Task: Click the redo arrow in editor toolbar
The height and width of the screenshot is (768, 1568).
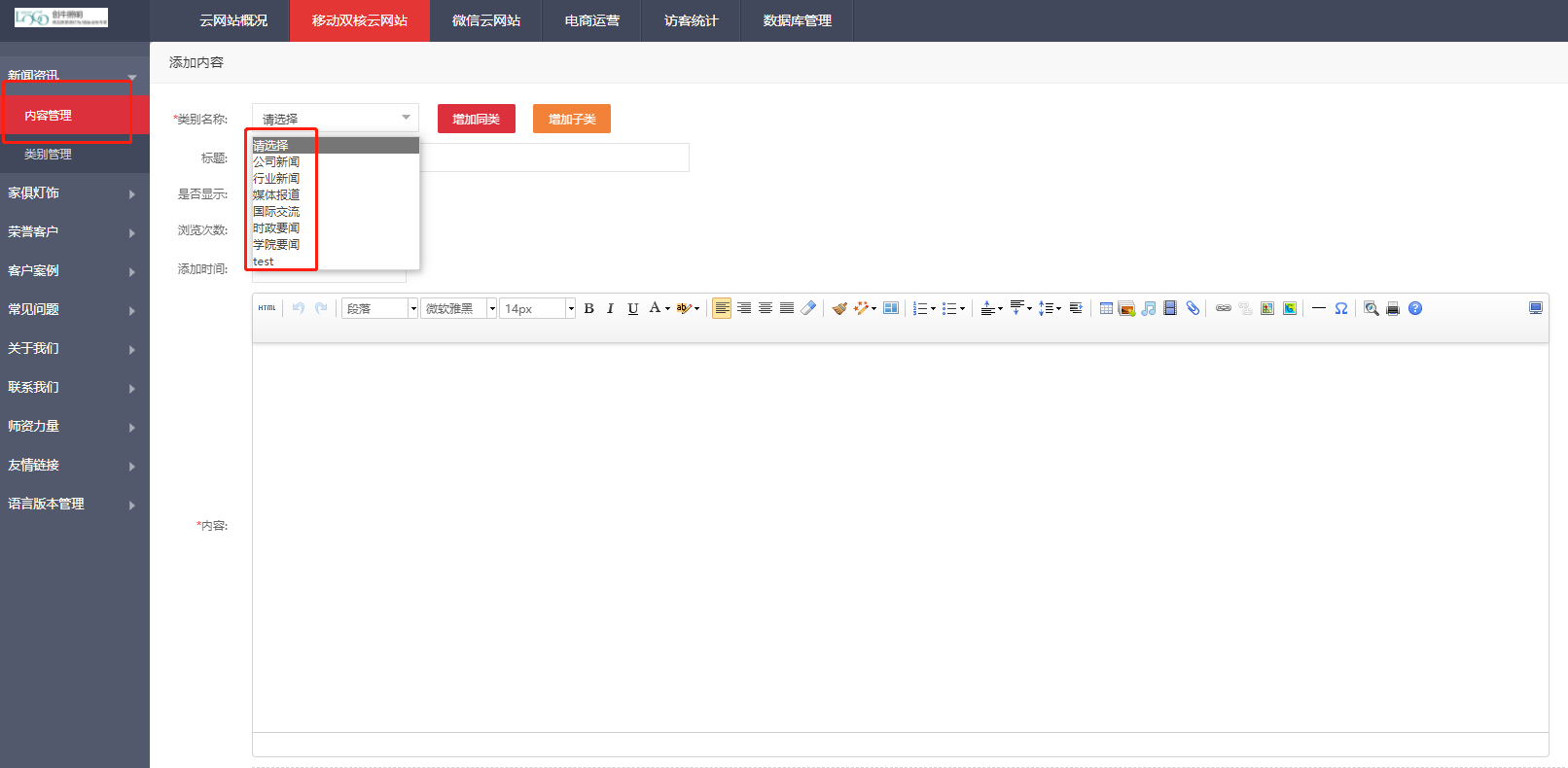Action: coord(321,308)
